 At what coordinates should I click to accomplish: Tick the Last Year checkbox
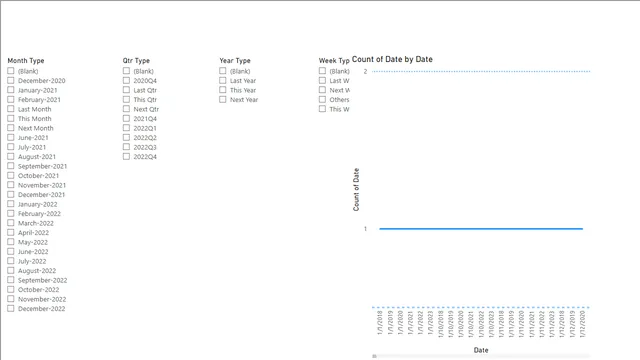(222, 80)
